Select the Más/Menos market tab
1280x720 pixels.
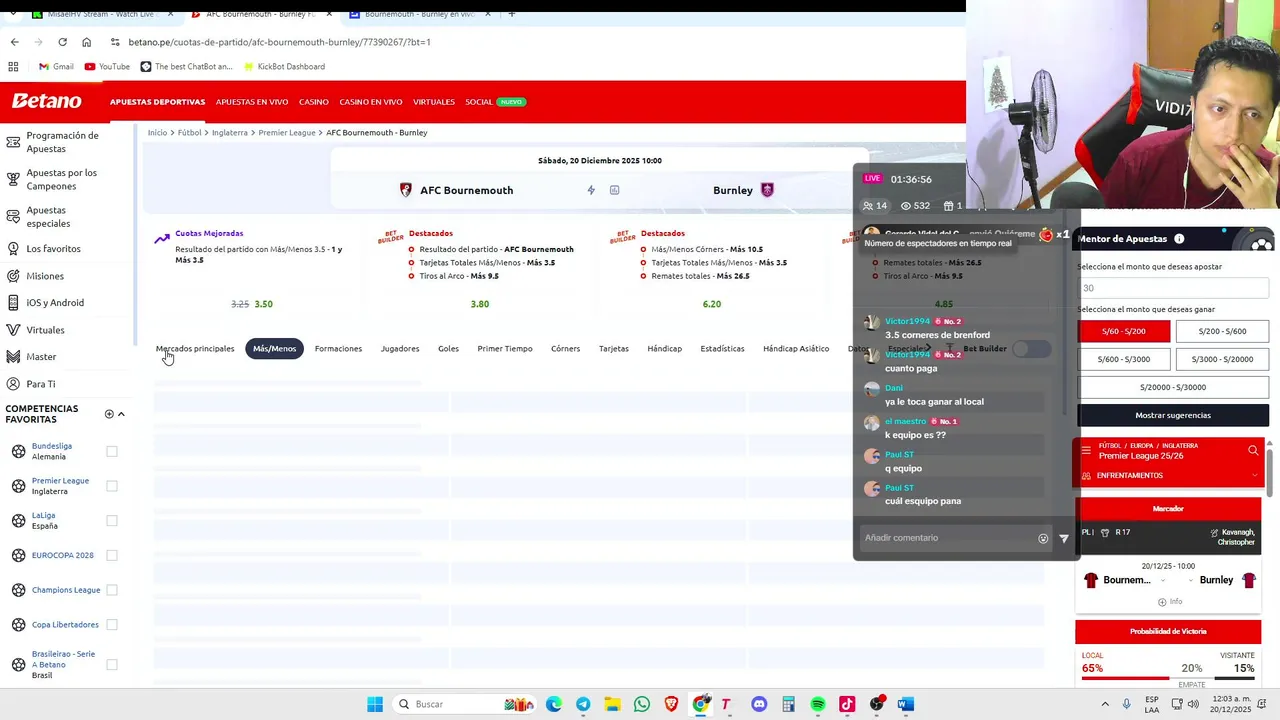pos(274,348)
